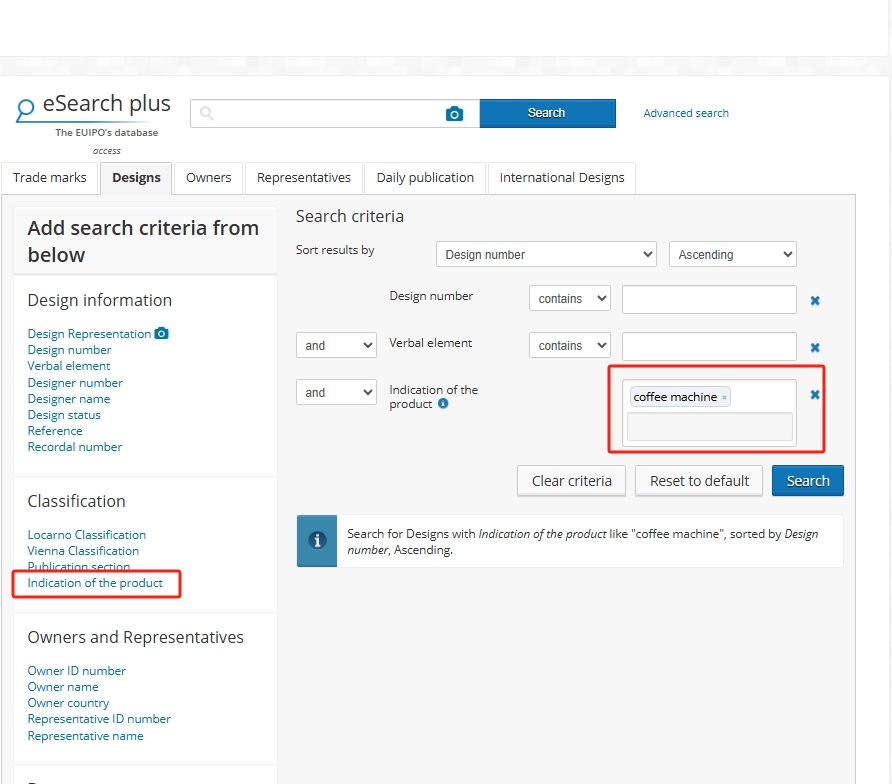Add Locarno Classification search criterion
Image resolution: width=892 pixels, height=784 pixels.
87,535
